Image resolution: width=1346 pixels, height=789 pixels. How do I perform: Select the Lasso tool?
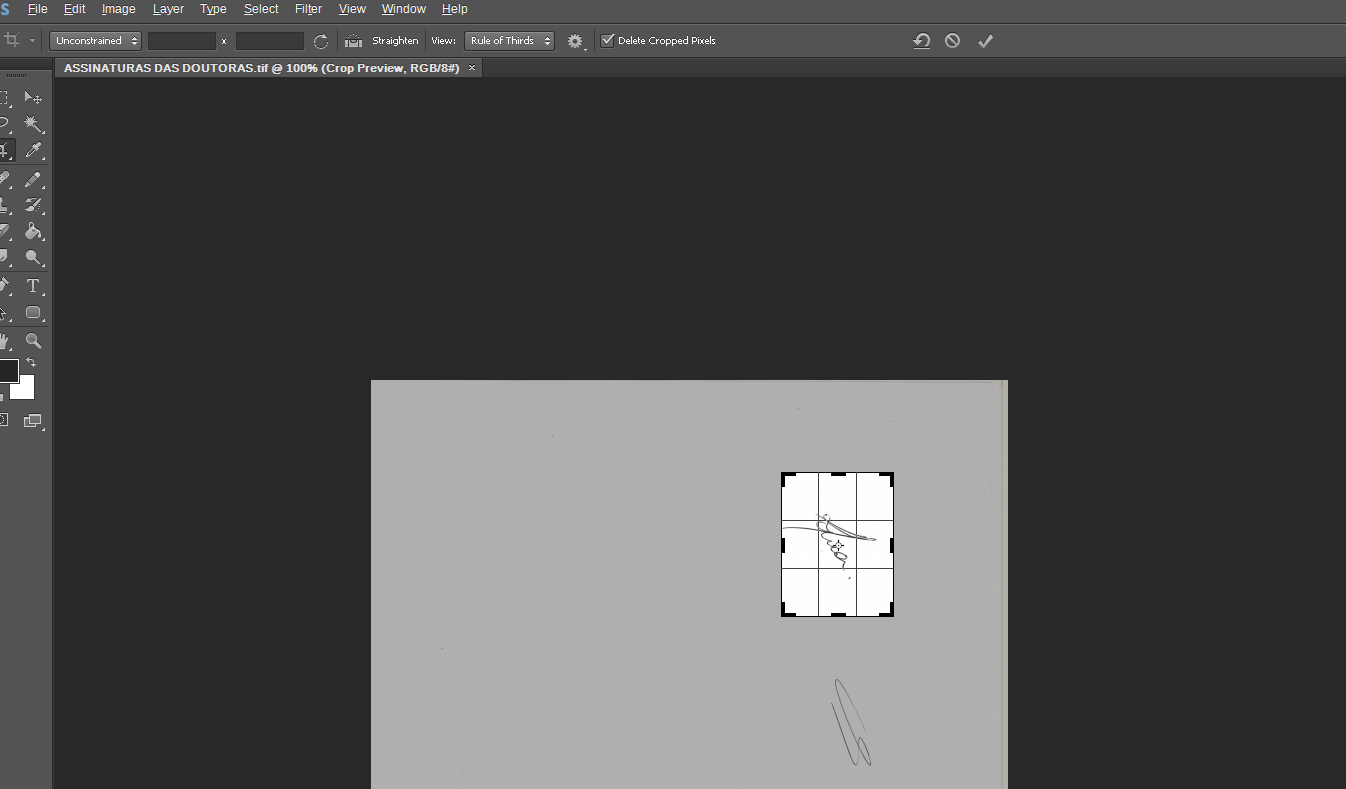4,124
